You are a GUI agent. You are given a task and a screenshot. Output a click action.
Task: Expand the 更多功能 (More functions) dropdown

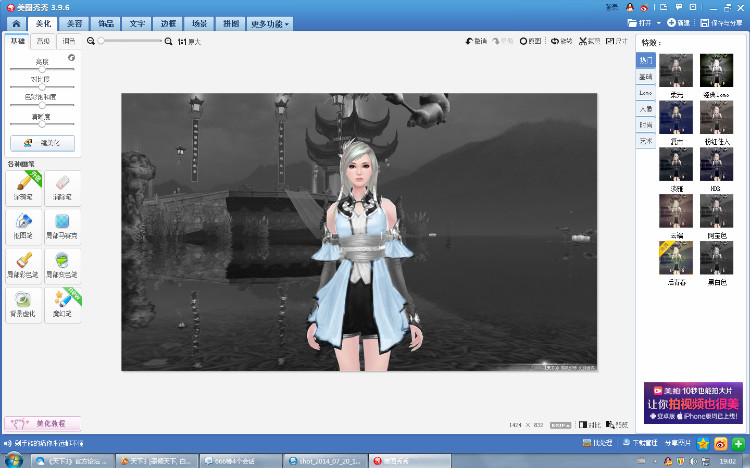coord(270,23)
